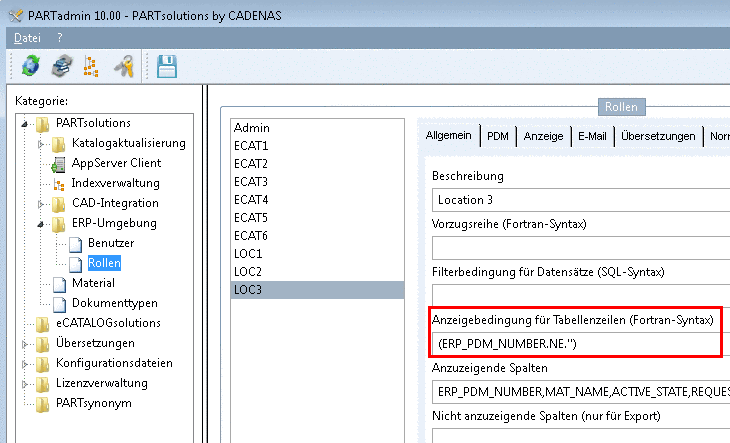730x443 pixels.
Task: Click the globe refresh toolbar icon
Action: pos(31,66)
